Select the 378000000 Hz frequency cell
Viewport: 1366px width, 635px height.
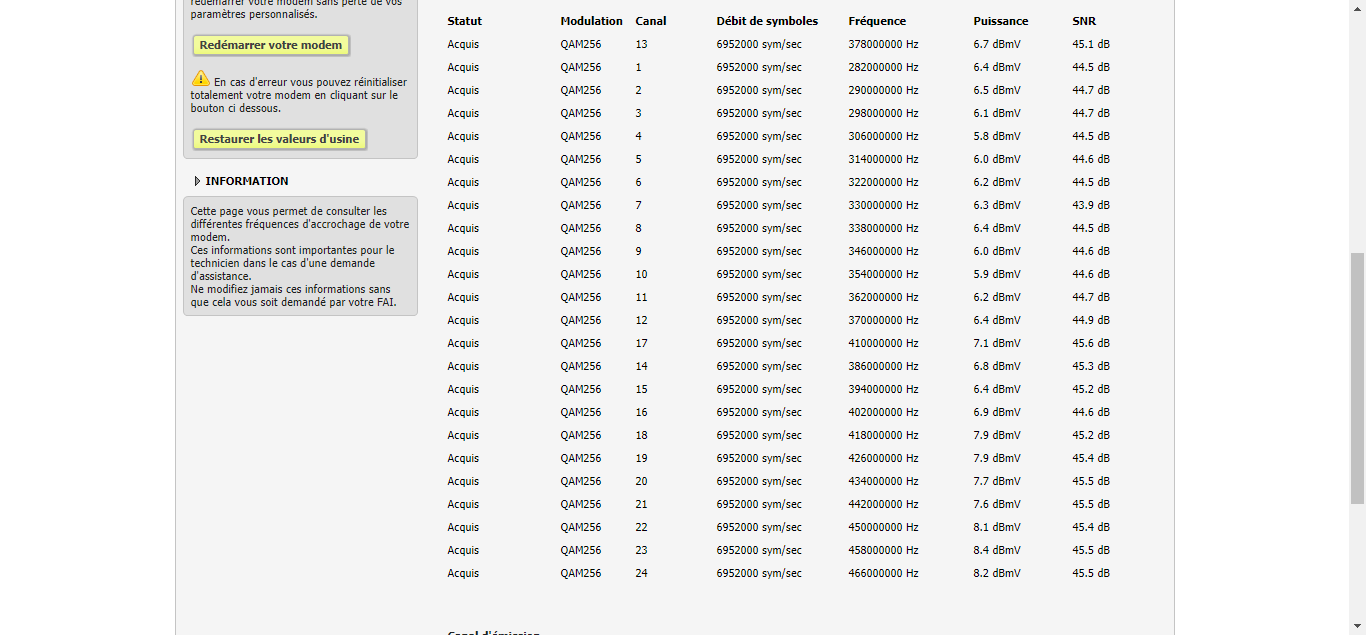click(x=883, y=44)
